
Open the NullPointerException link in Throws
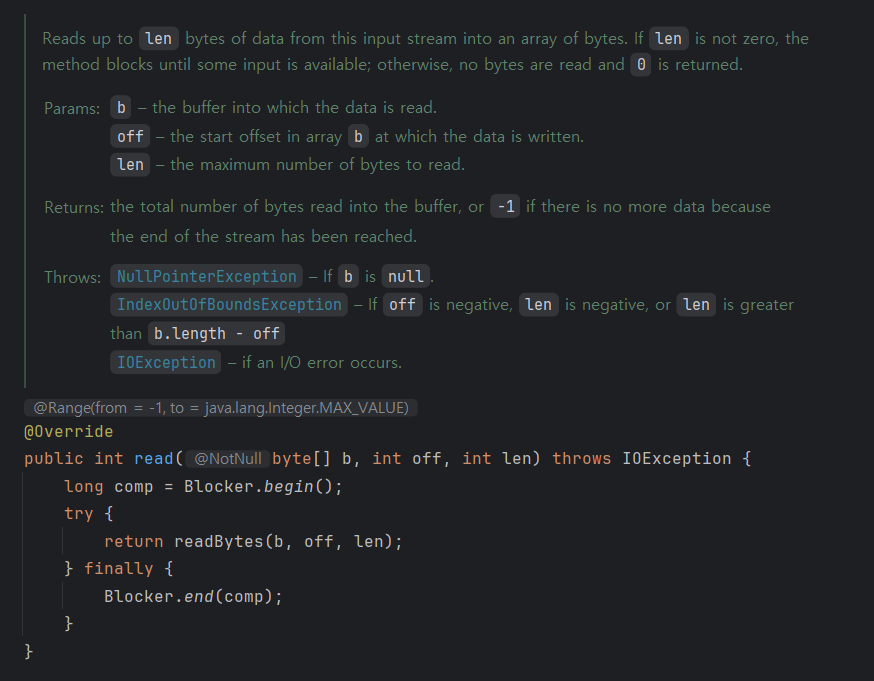(x=206, y=276)
